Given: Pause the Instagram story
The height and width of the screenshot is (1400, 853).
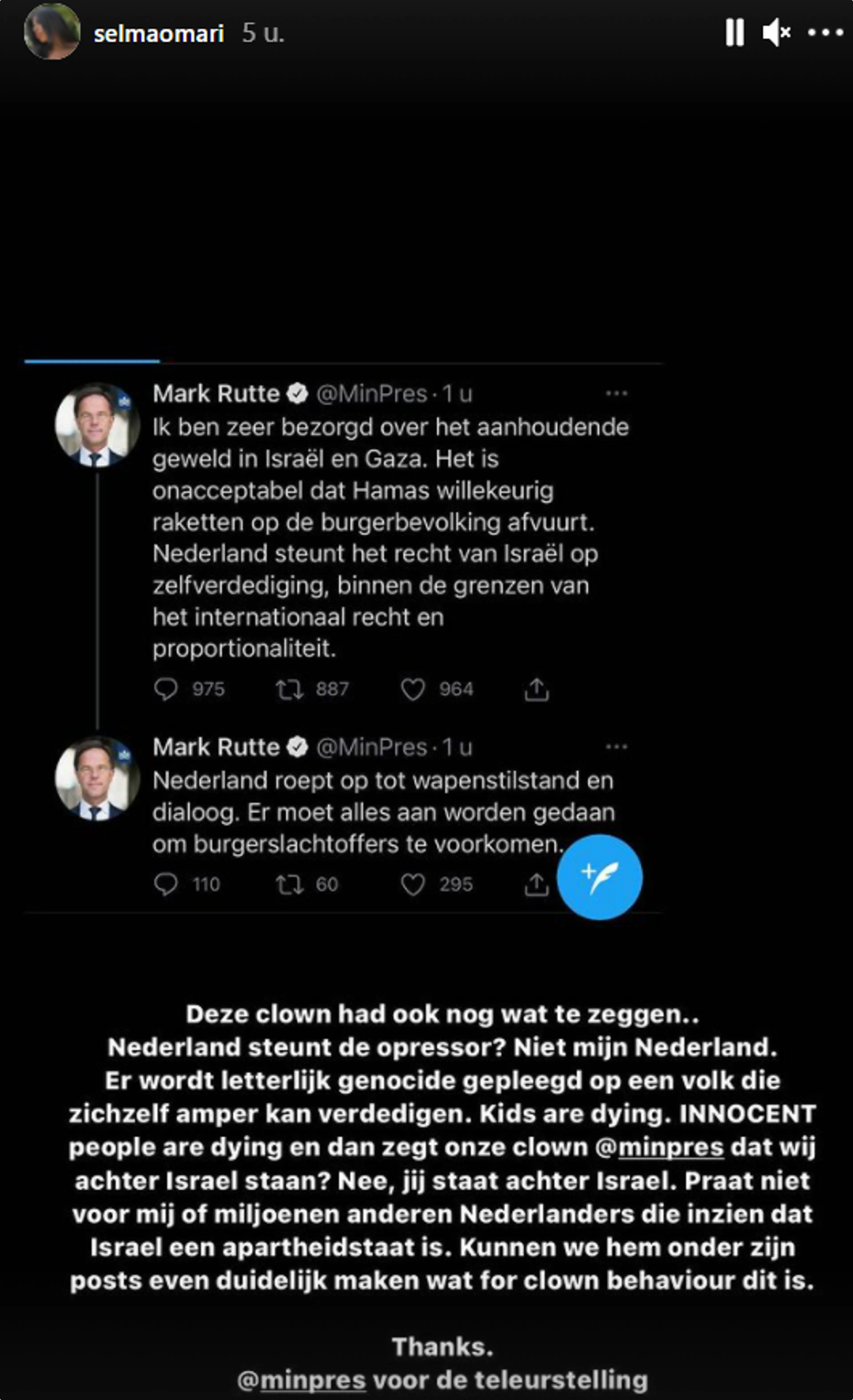Looking at the screenshot, I should (x=735, y=32).
